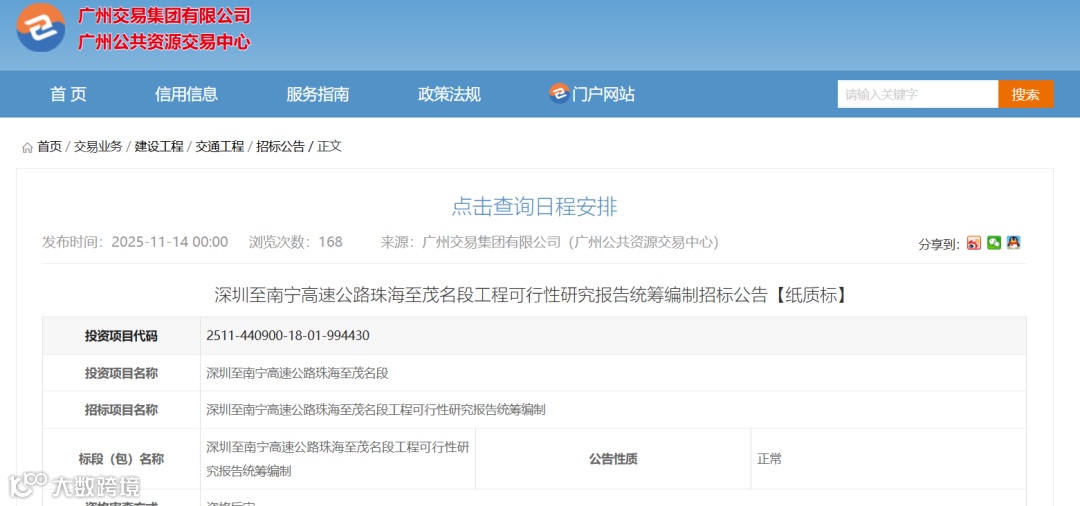This screenshot has width=1080, height=506.
Task: Open the 门户网站 navigation item
Action: tap(603, 94)
